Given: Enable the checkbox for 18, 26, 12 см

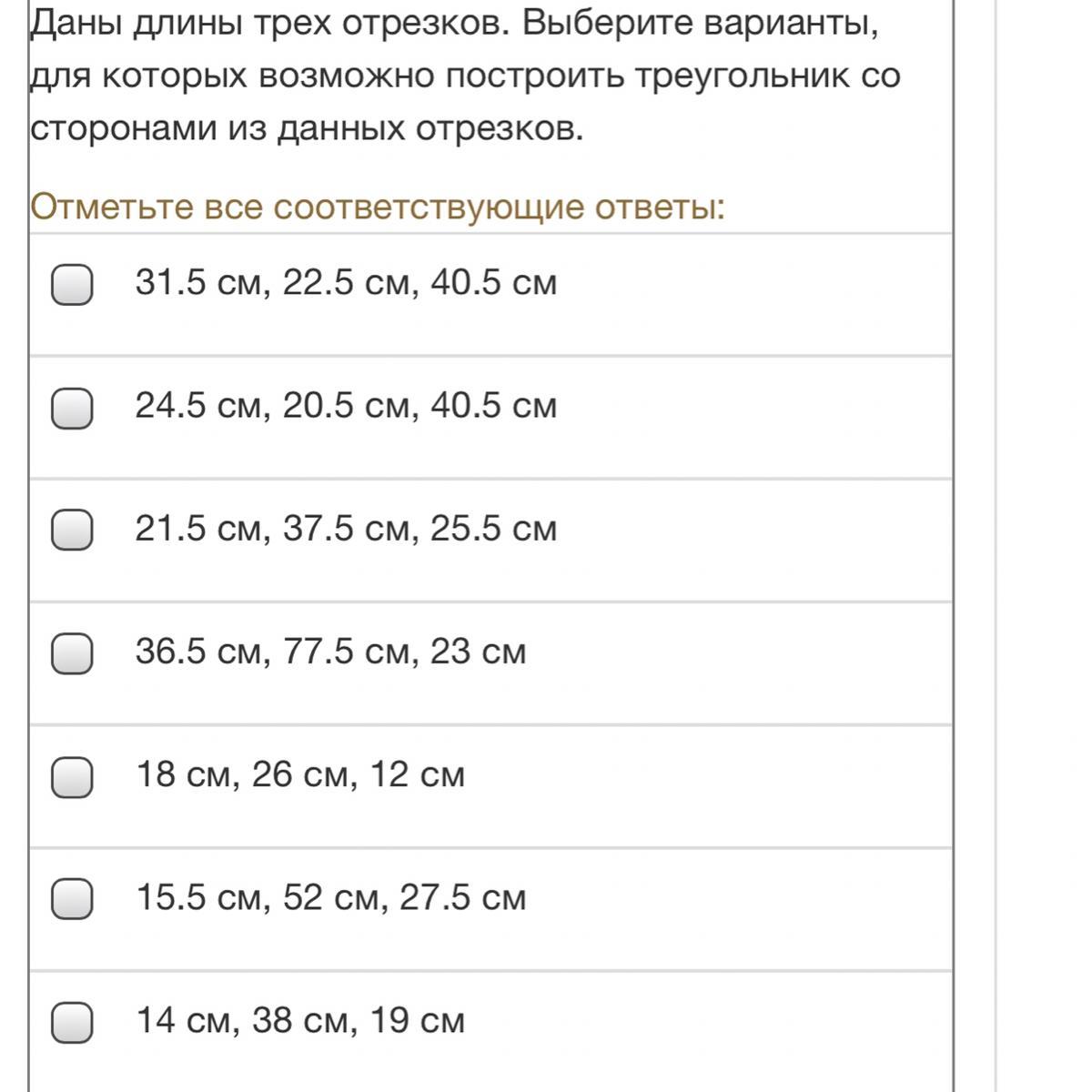Looking at the screenshot, I should pyautogui.click(x=72, y=776).
